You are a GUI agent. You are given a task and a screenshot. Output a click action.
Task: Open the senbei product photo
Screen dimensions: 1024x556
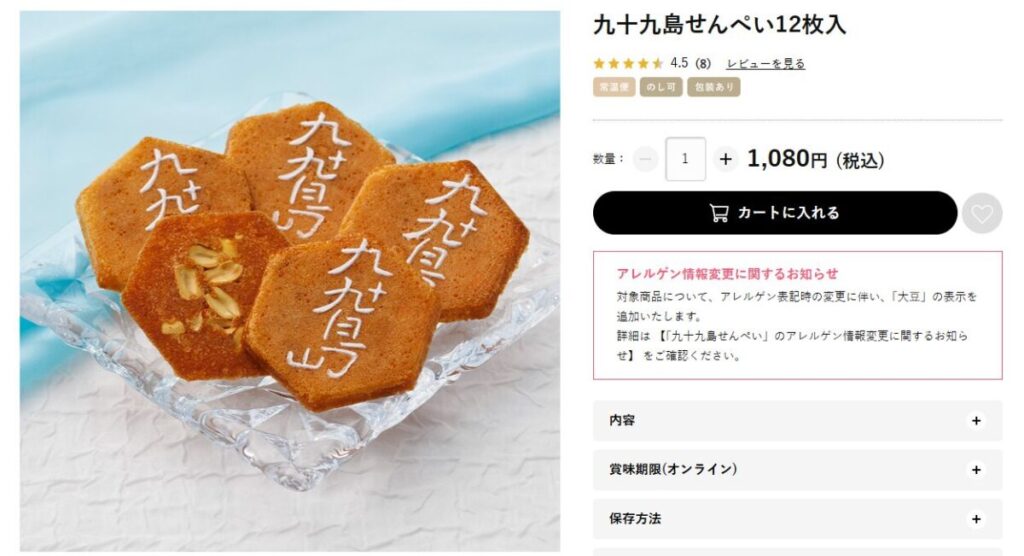[x=289, y=281]
